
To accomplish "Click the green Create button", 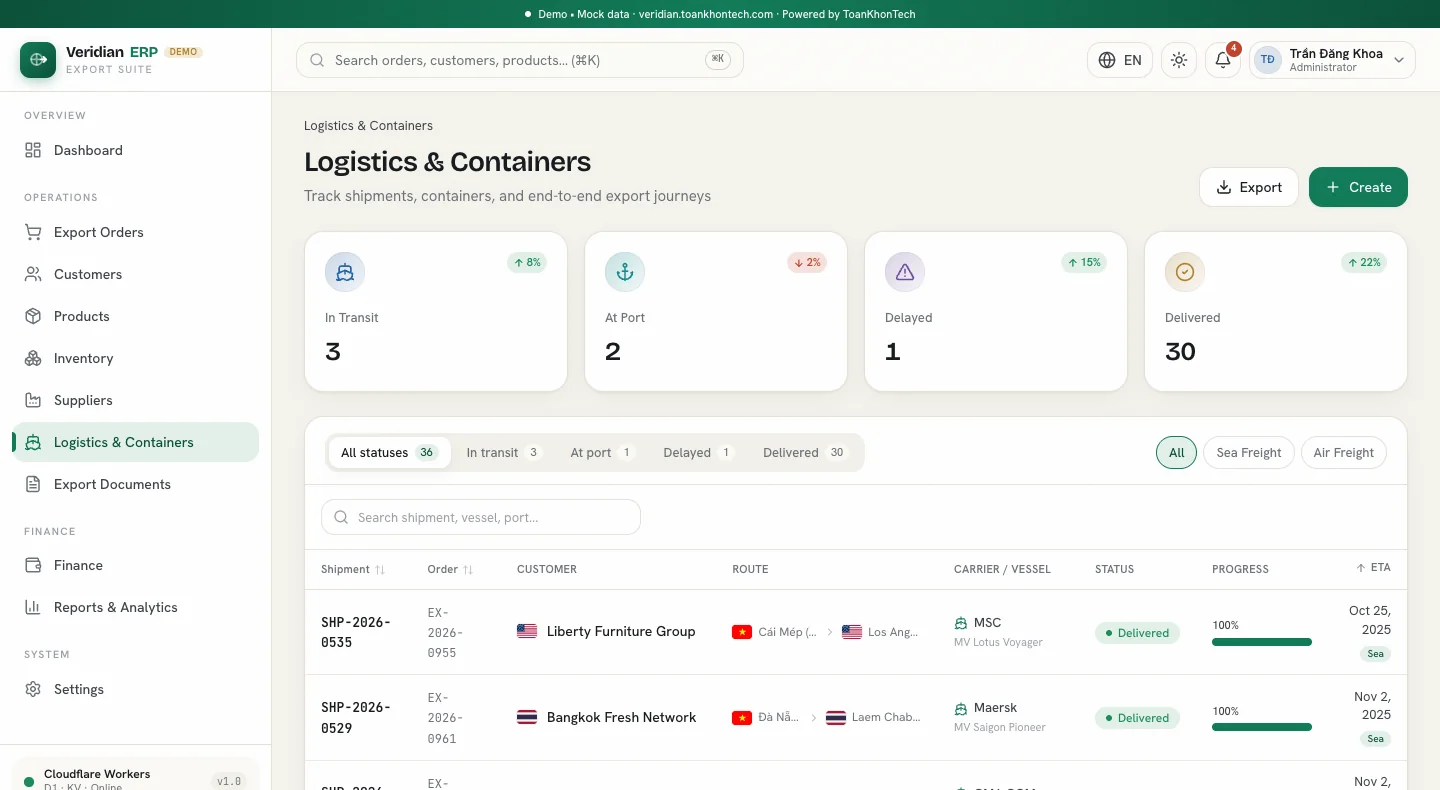I will (1358, 187).
